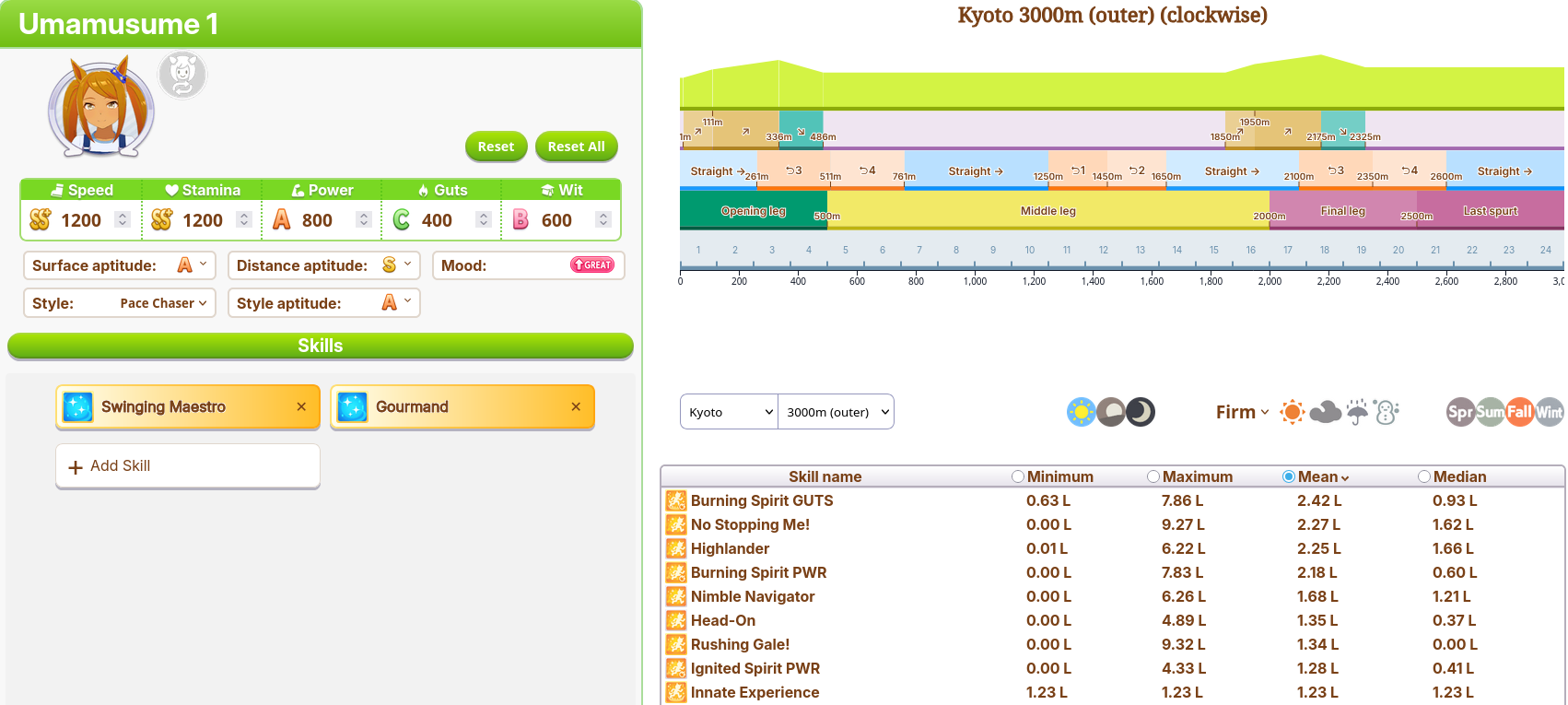Adjust the Speed stat stepper arrows

tap(123, 219)
